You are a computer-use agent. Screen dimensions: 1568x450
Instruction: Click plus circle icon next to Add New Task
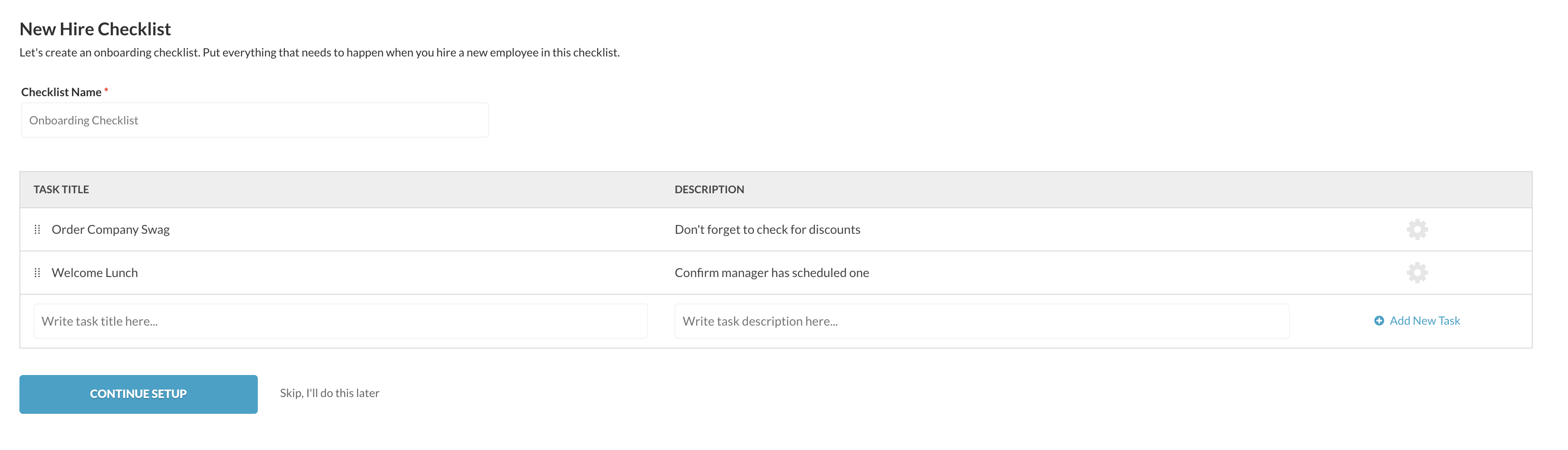coord(1379,320)
